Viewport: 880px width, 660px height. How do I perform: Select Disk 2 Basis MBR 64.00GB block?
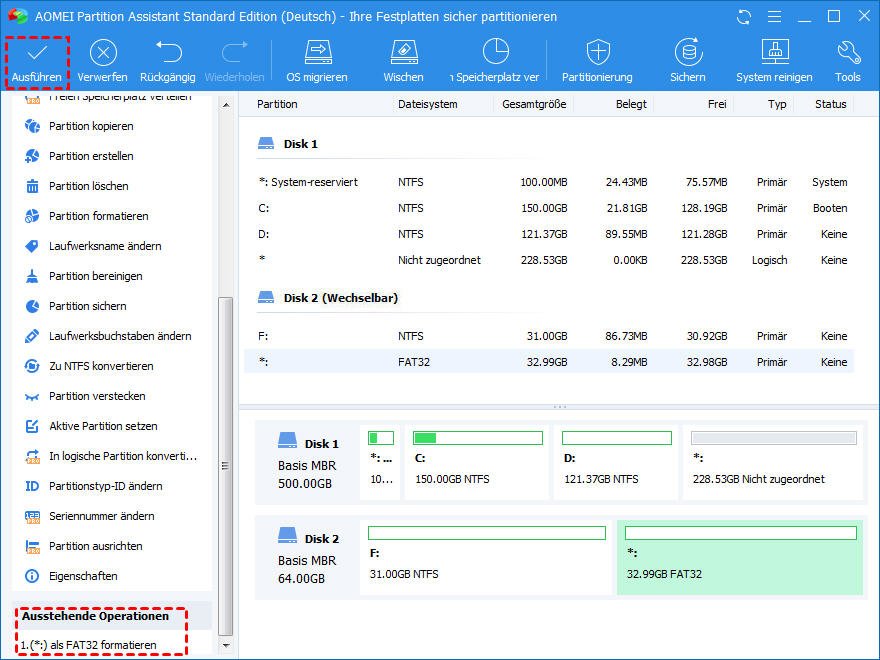click(307, 557)
